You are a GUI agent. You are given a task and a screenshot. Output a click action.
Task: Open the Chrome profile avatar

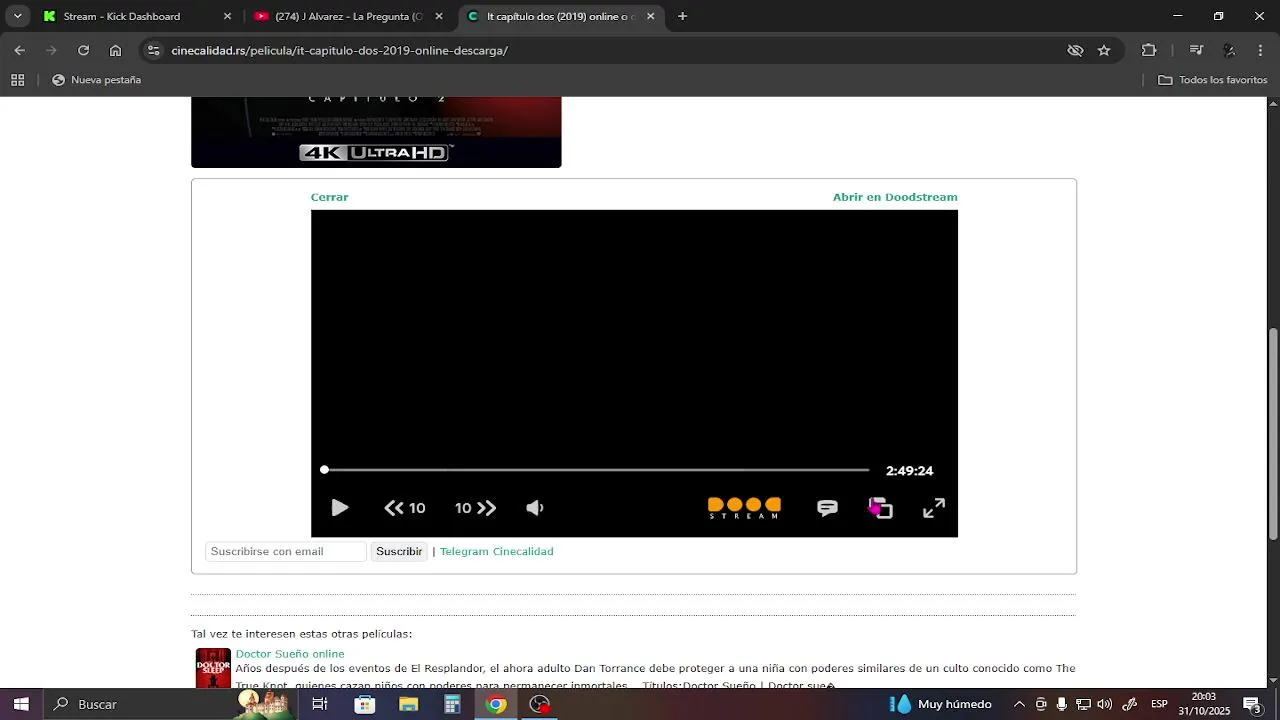(x=1229, y=50)
